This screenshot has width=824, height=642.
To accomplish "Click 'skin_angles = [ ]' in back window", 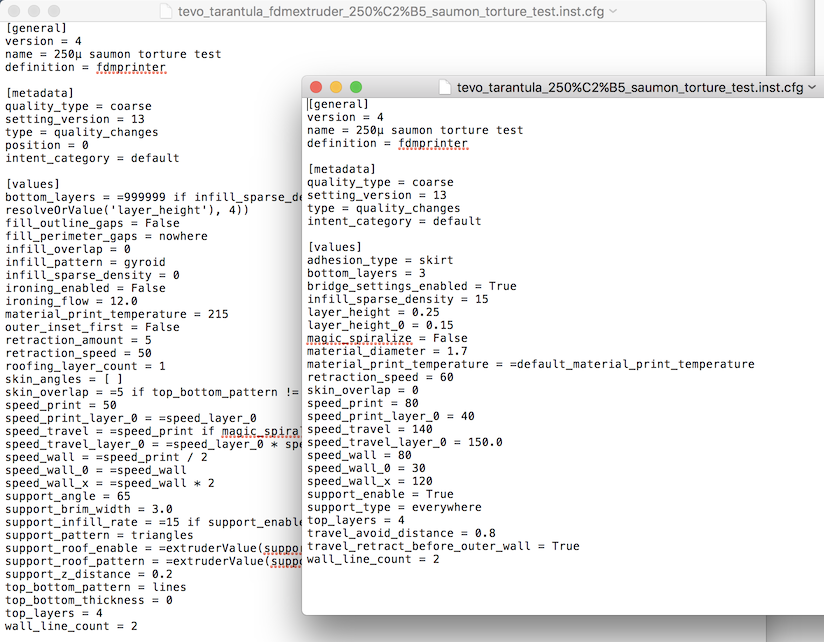I will (64, 379).
